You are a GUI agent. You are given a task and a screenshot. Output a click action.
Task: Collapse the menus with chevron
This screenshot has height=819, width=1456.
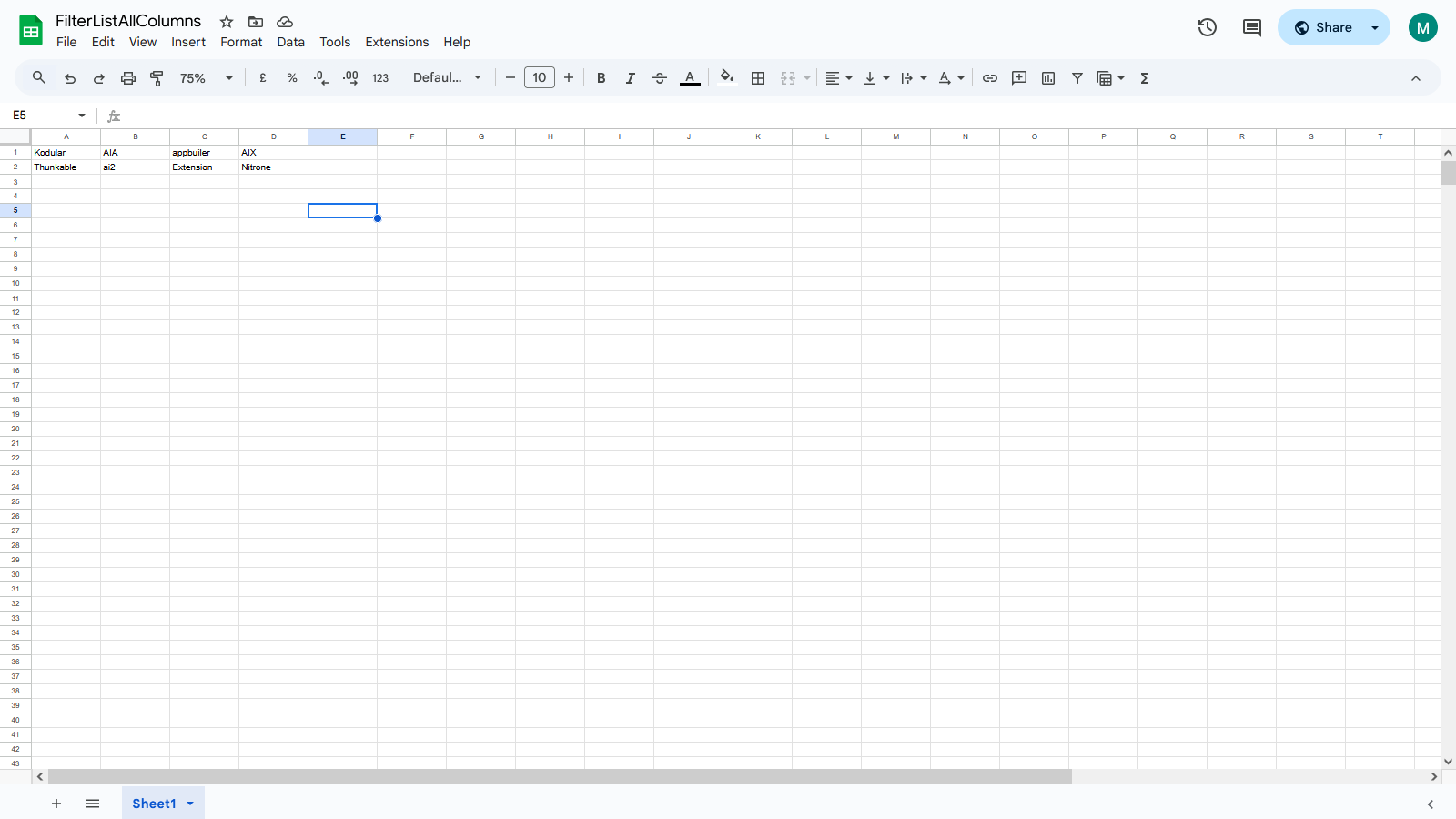pyautogui.click(x=1416, y=78)
